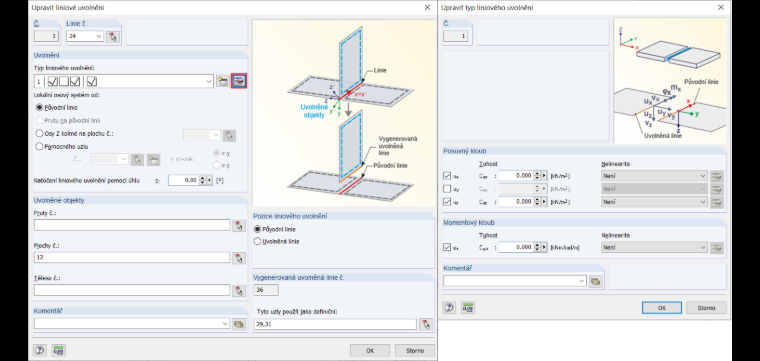Click units and decimals icon in right dialog
This screenshot has width=760, height=361.
tap(467, 307)
